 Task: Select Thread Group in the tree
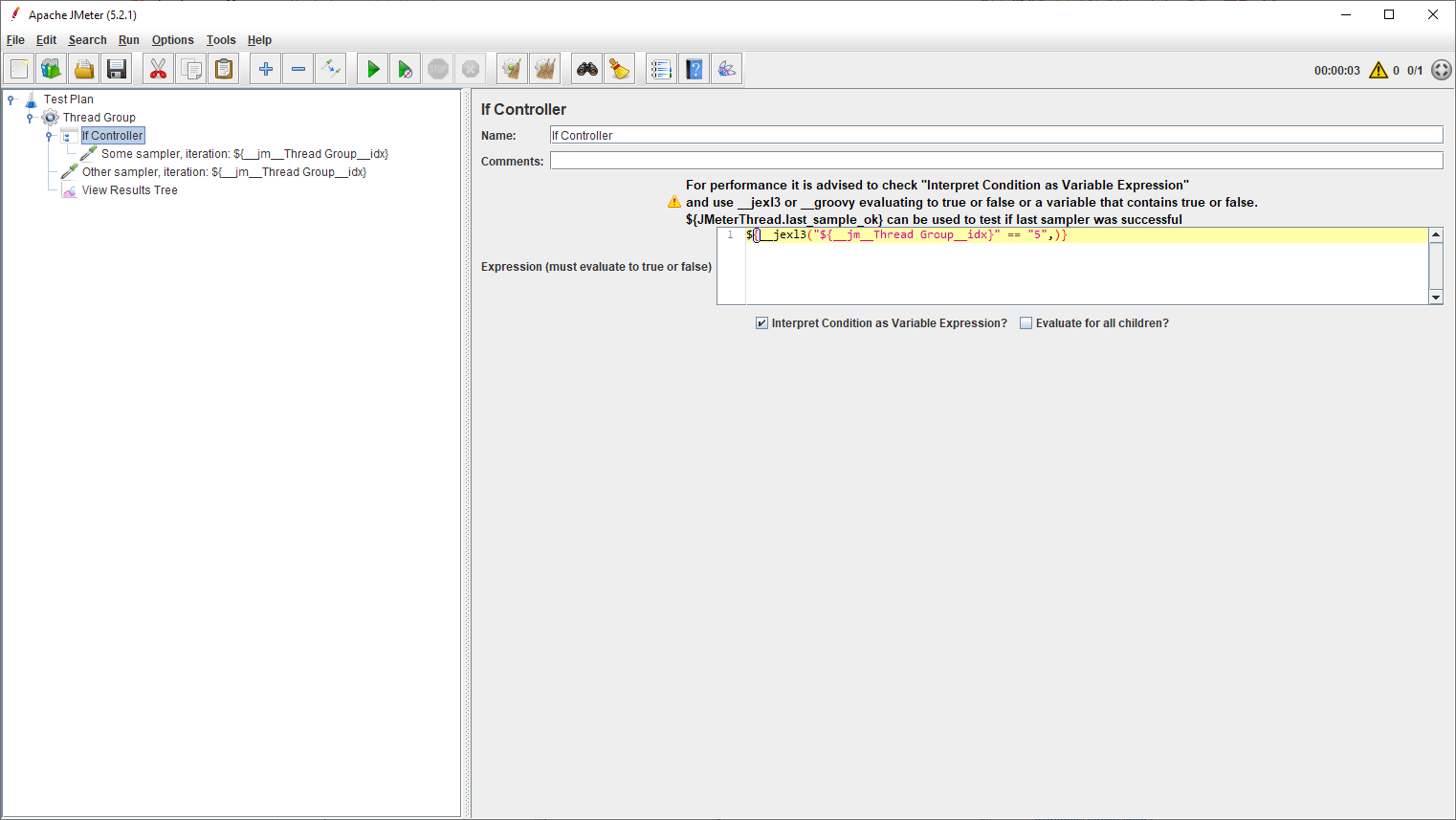(99, 118)
